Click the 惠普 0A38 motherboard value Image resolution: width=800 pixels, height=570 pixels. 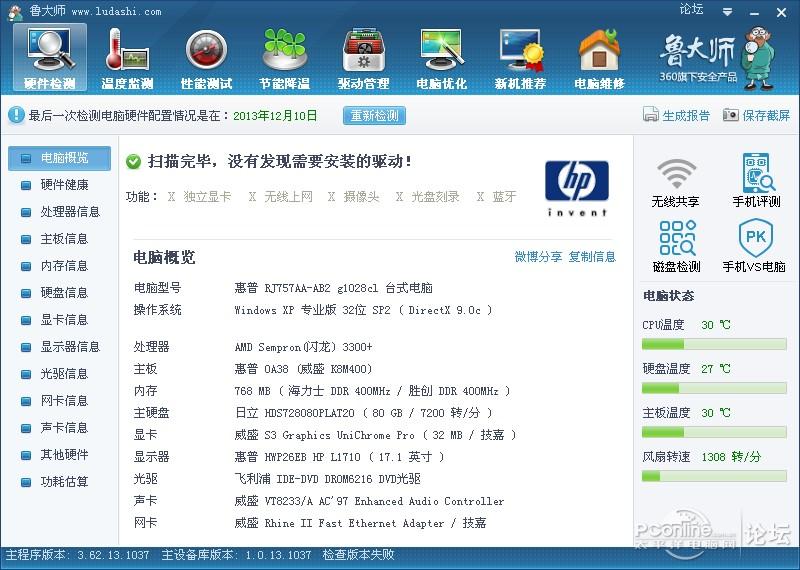pyautogui.click(x=303, y=369)
